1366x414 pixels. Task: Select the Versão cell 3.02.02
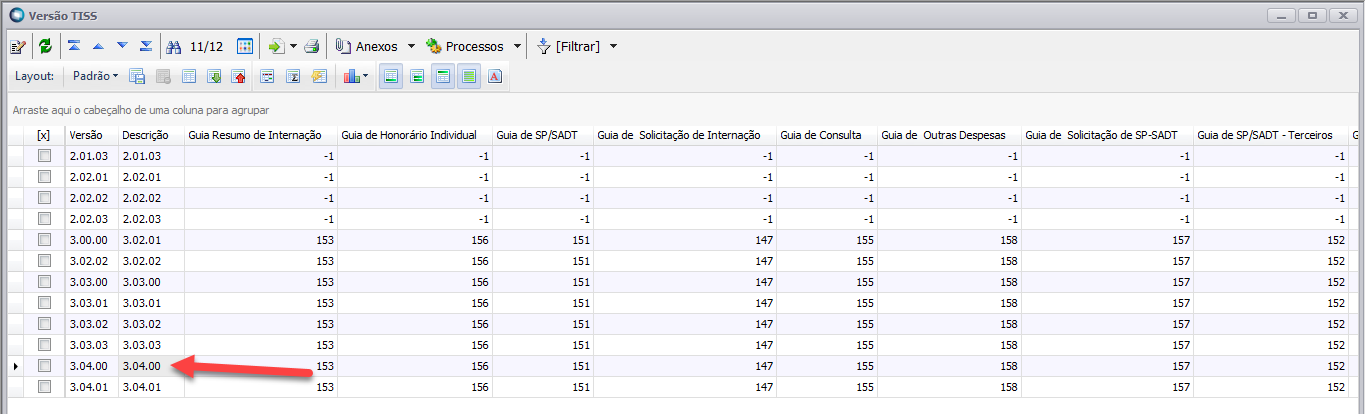[91, 261]
